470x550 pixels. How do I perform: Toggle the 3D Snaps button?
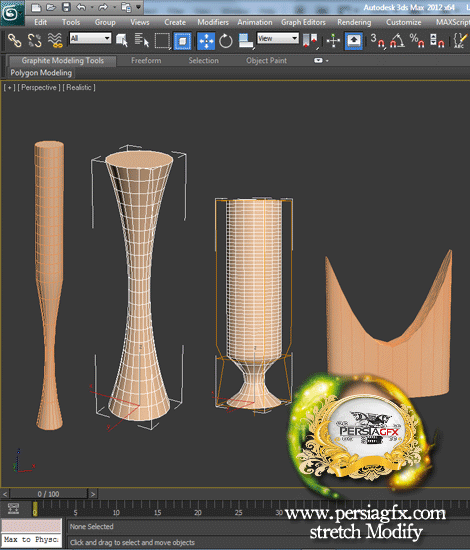377,41
